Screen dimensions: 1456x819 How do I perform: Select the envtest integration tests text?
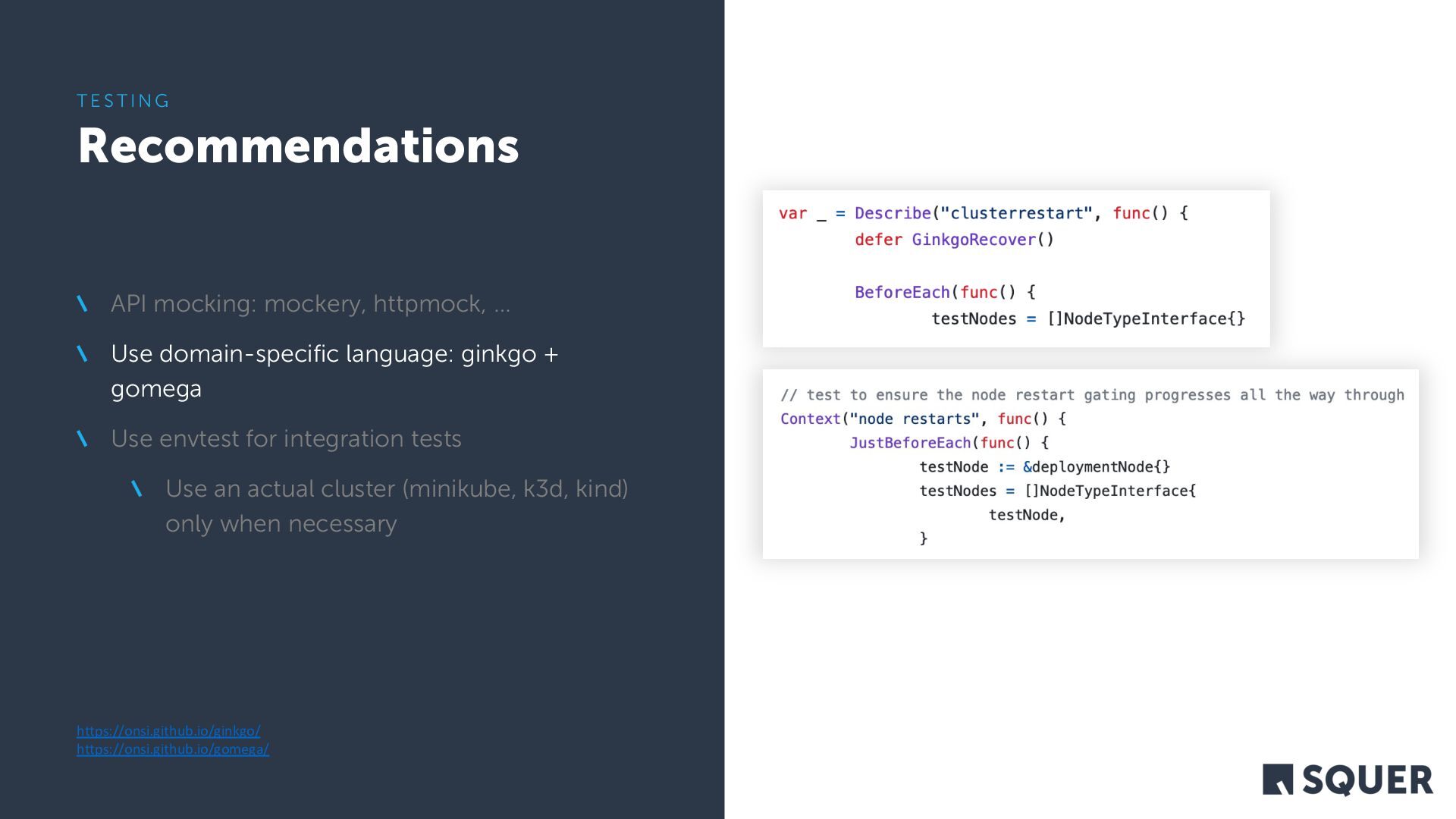[286, 438]
